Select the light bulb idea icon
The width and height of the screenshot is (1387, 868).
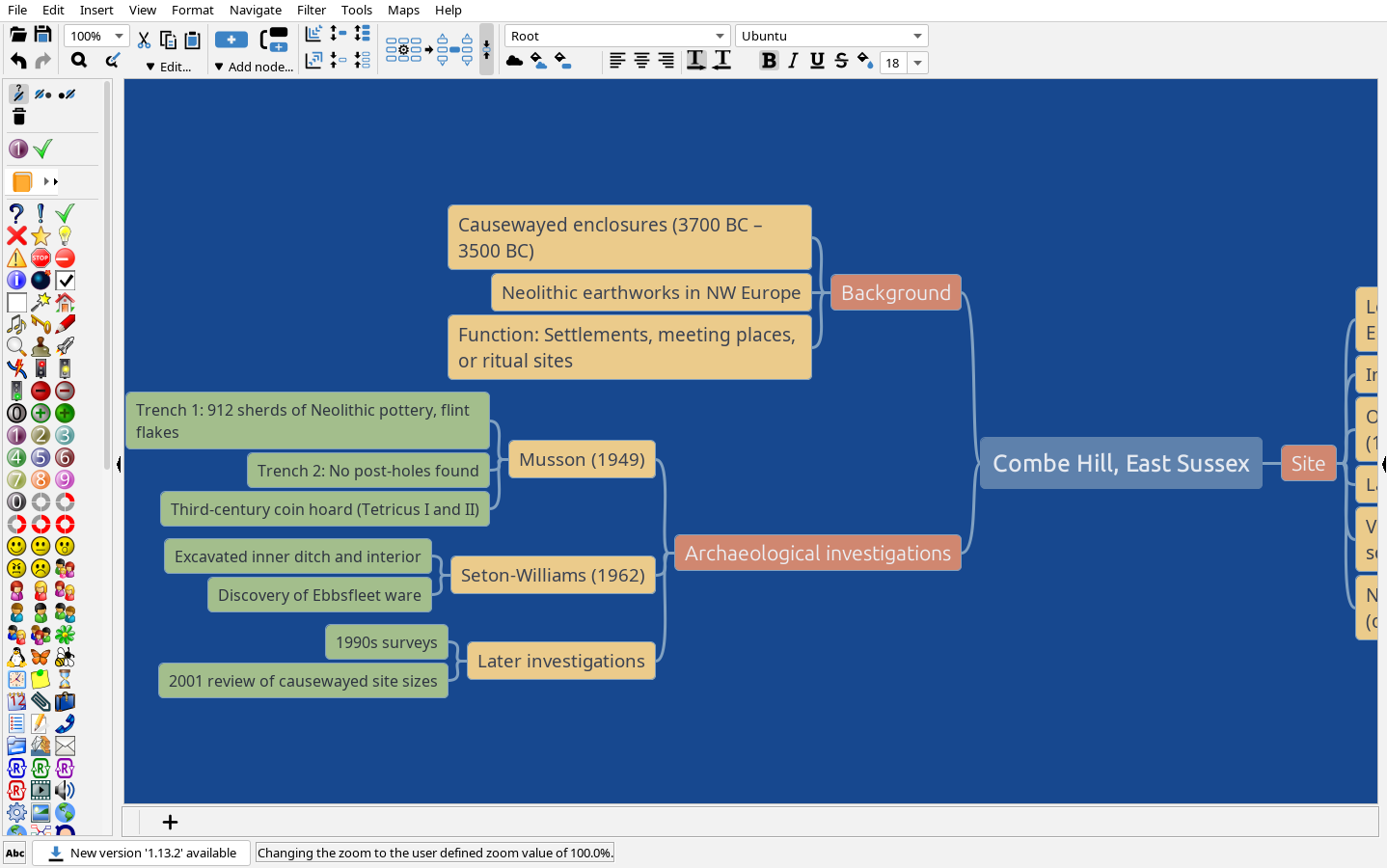click(x=65, y=235)
